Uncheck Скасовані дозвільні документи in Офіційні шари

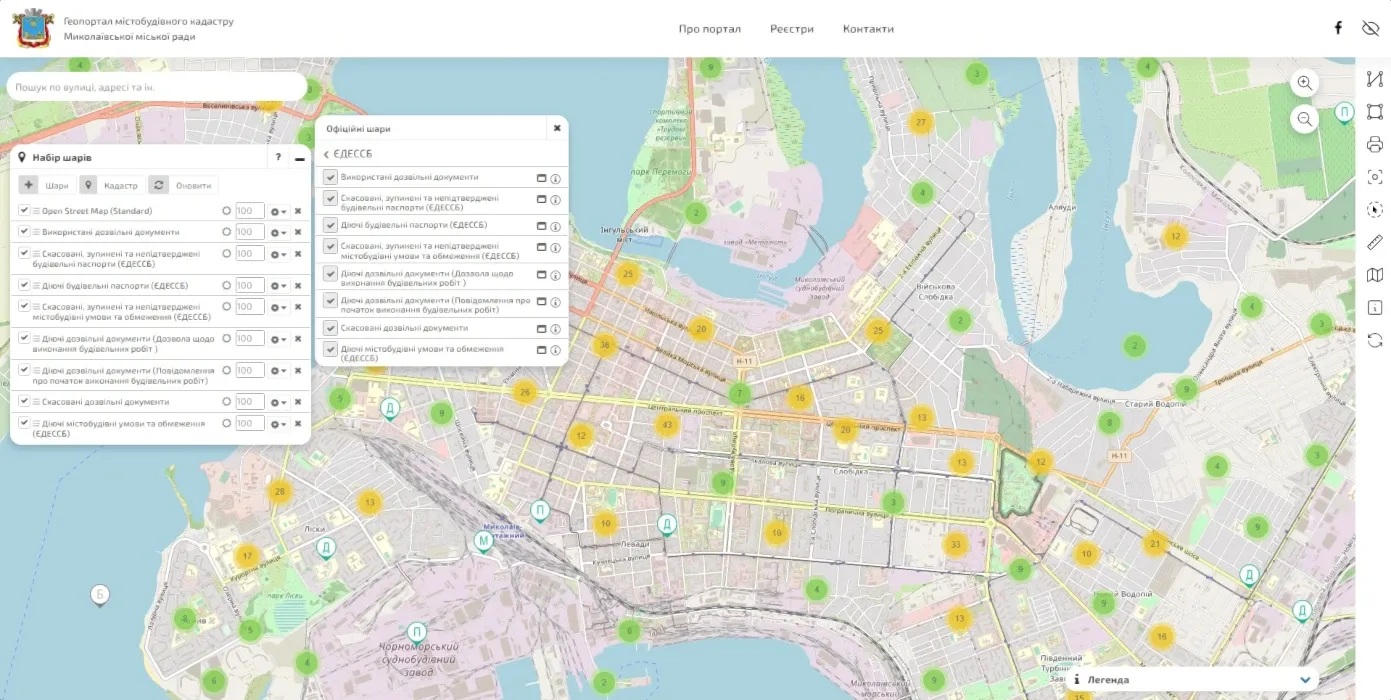click(x=330, y=328)
